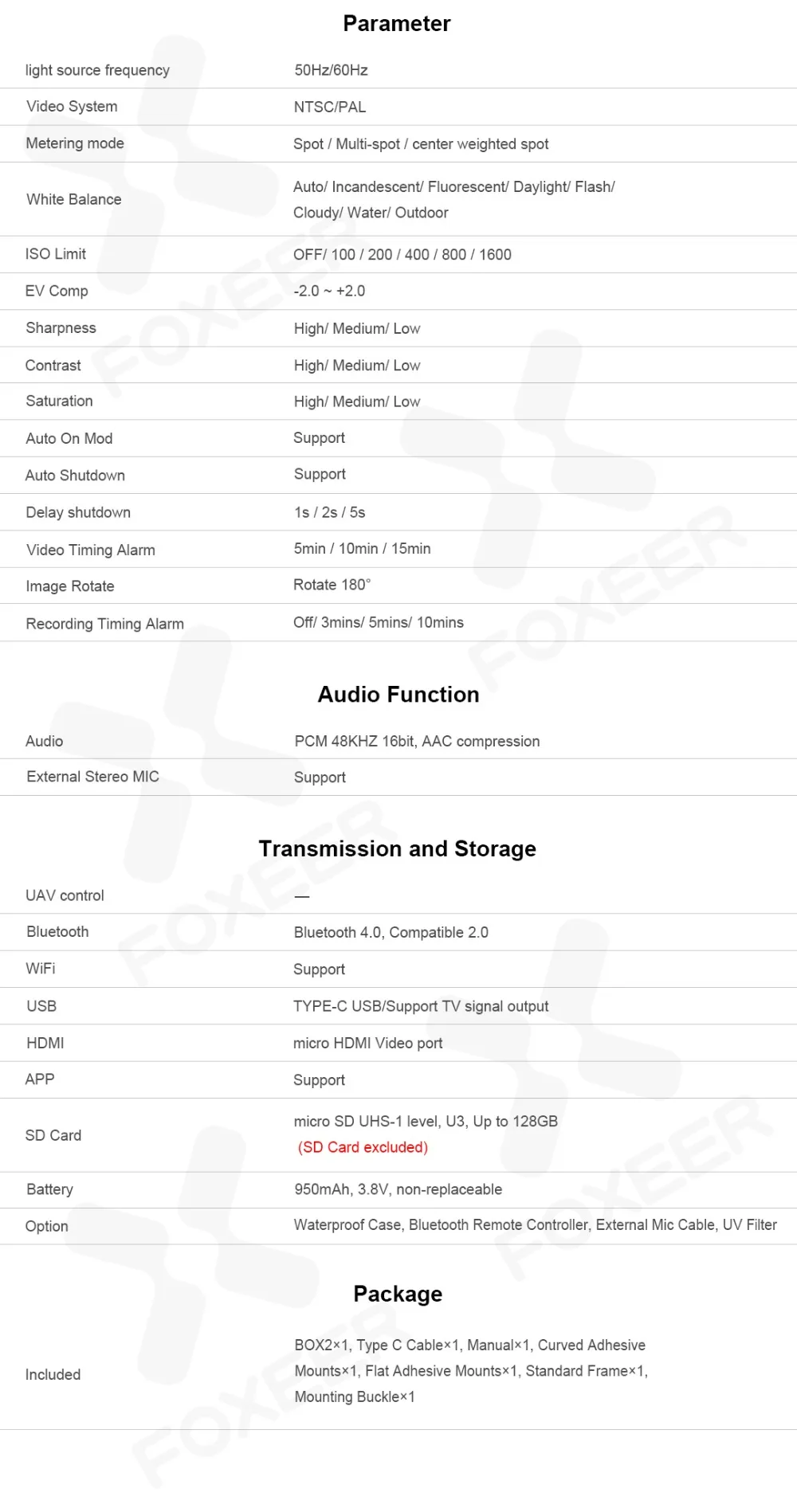
Task: Click the Delay shutdown 1s / 2s / 5s value
Action: (330, 512)
